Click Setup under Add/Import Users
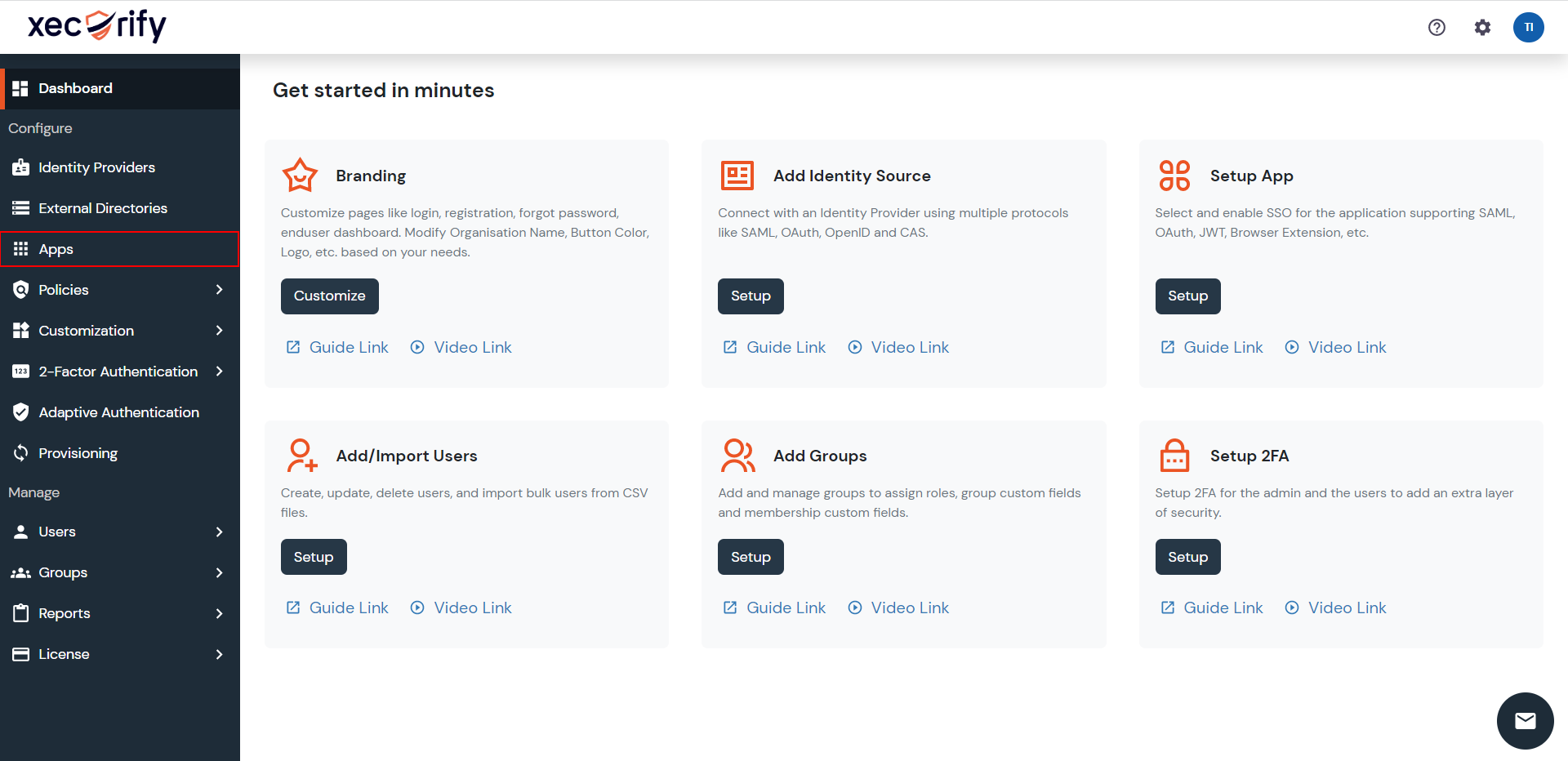This screenshot has height=761, width=1568. click(314, 557)
